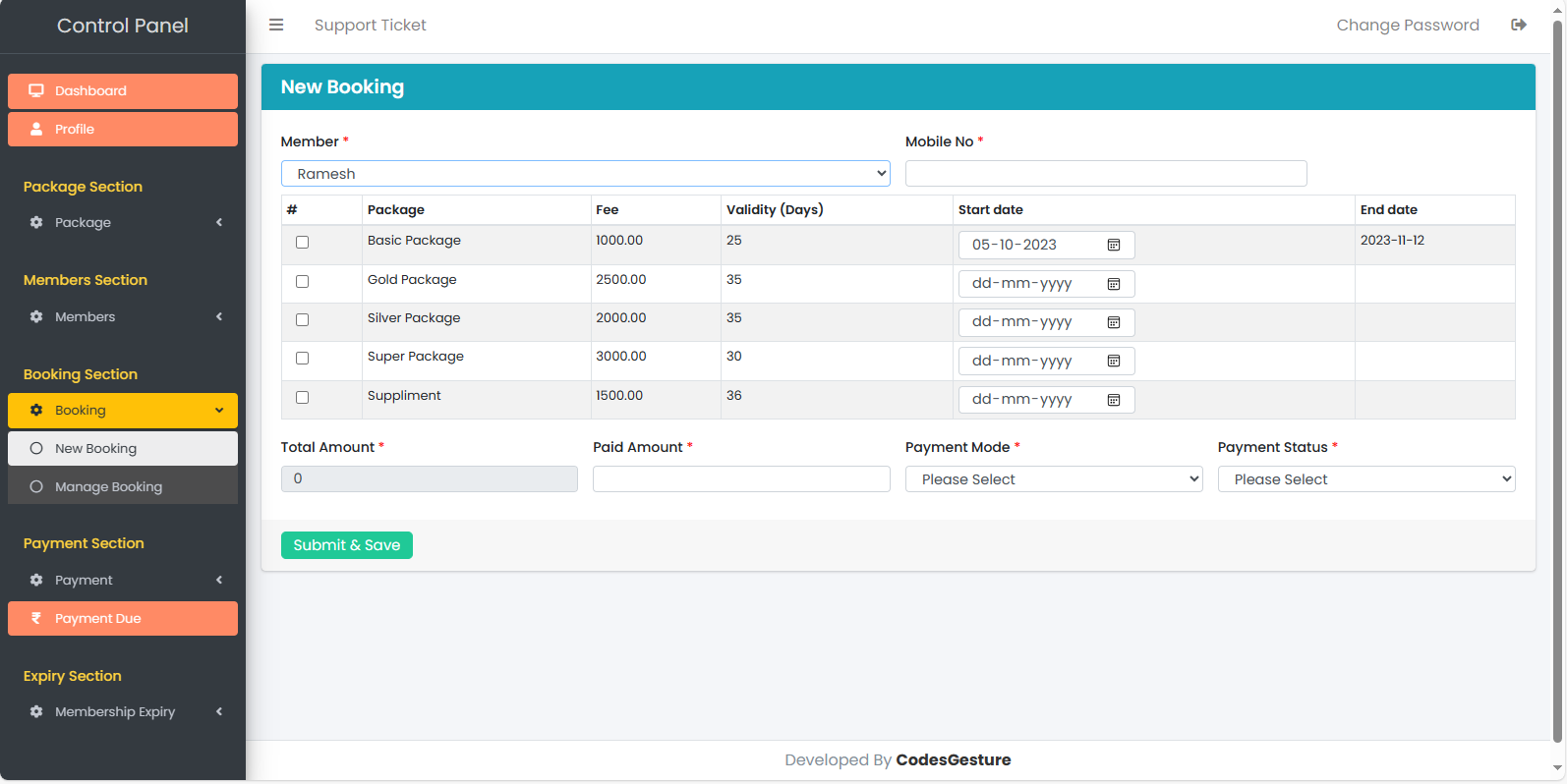Click the Paid Amount input field
Viewport: 1567px width, 784px height.
coord(741,478)
